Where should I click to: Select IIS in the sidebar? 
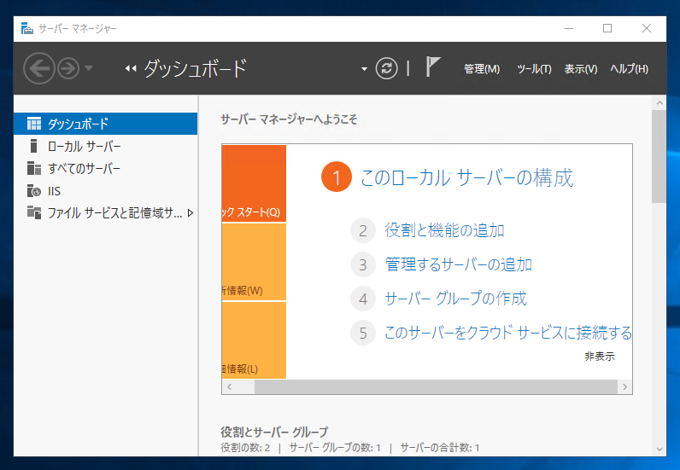[105, 191]
